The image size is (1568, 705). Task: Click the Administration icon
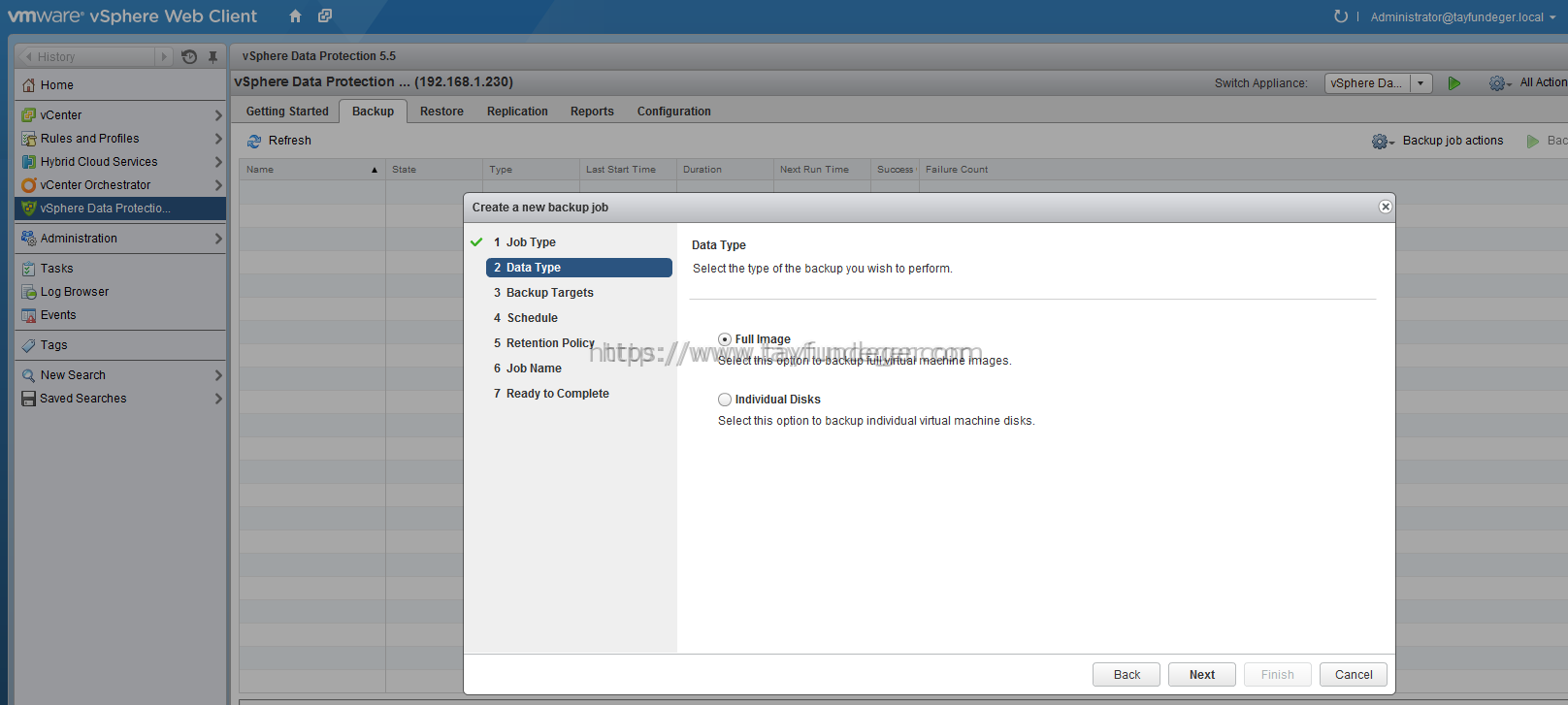click(29, 239)
